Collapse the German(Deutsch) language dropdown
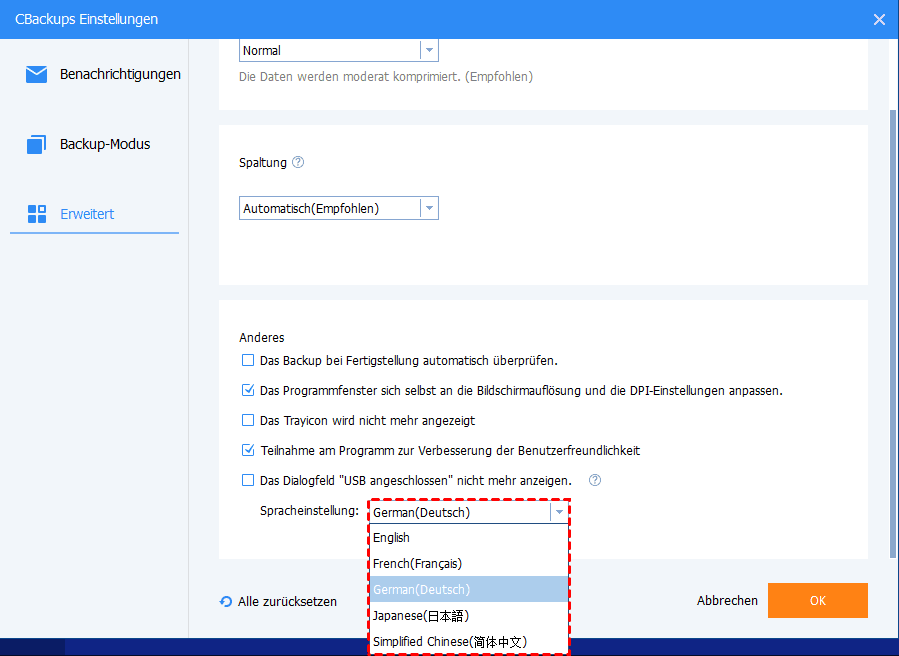Screen dimensions: 899x656 (x=559, y=512)
